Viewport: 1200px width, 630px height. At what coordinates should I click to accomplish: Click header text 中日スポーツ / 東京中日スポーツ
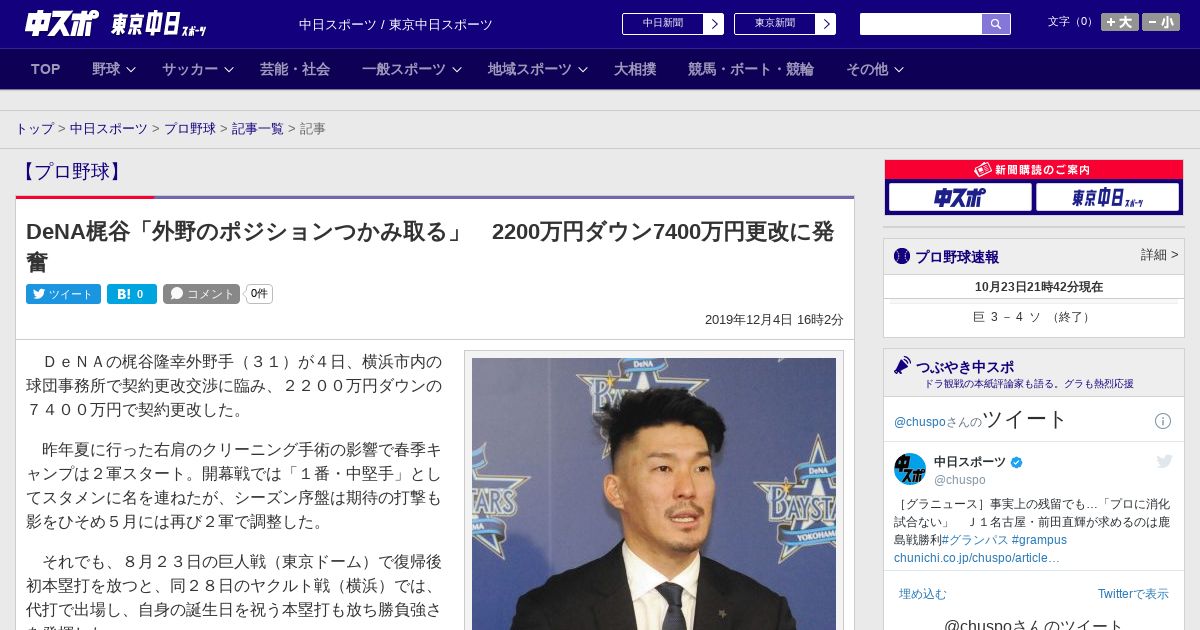(x=396, y=25)
